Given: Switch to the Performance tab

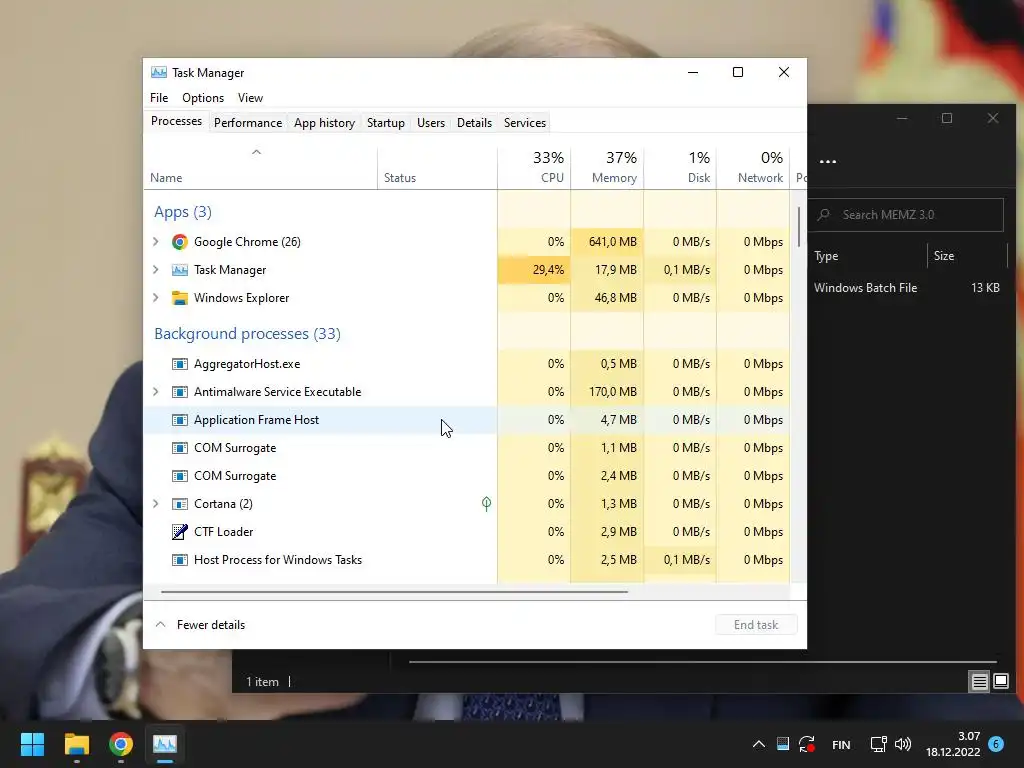Looking at the screenshot, I should tap(248, 123).
